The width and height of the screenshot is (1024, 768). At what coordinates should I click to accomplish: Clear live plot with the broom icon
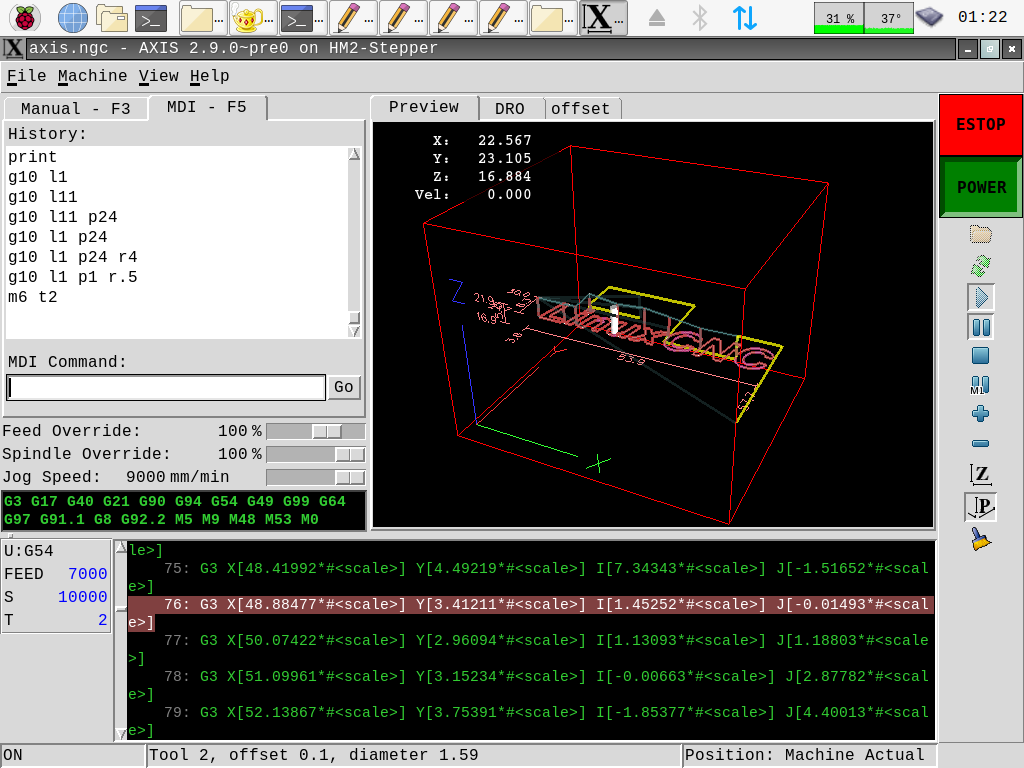(x=980, y=539)
